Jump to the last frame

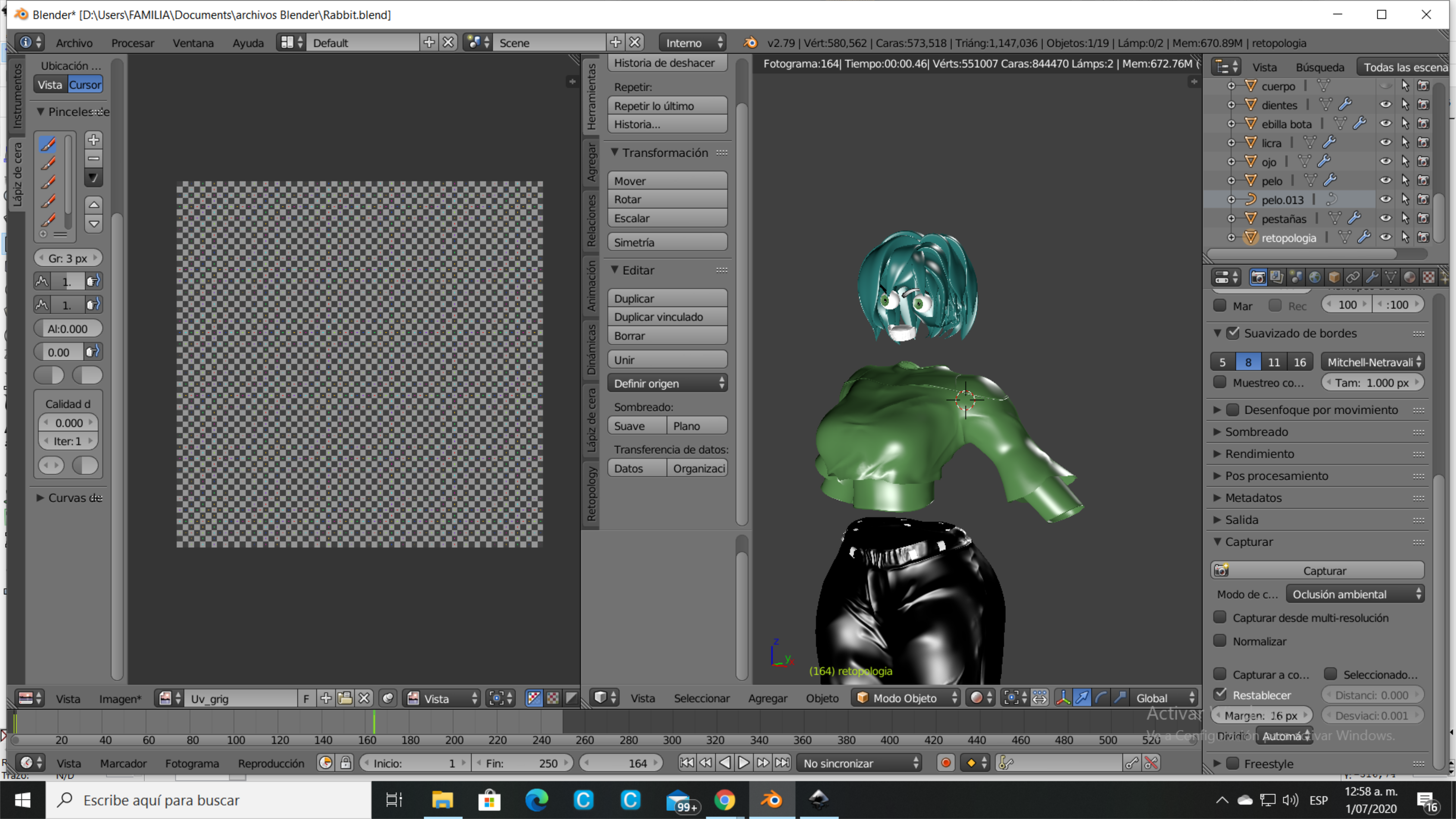click(x=782, y=763)
